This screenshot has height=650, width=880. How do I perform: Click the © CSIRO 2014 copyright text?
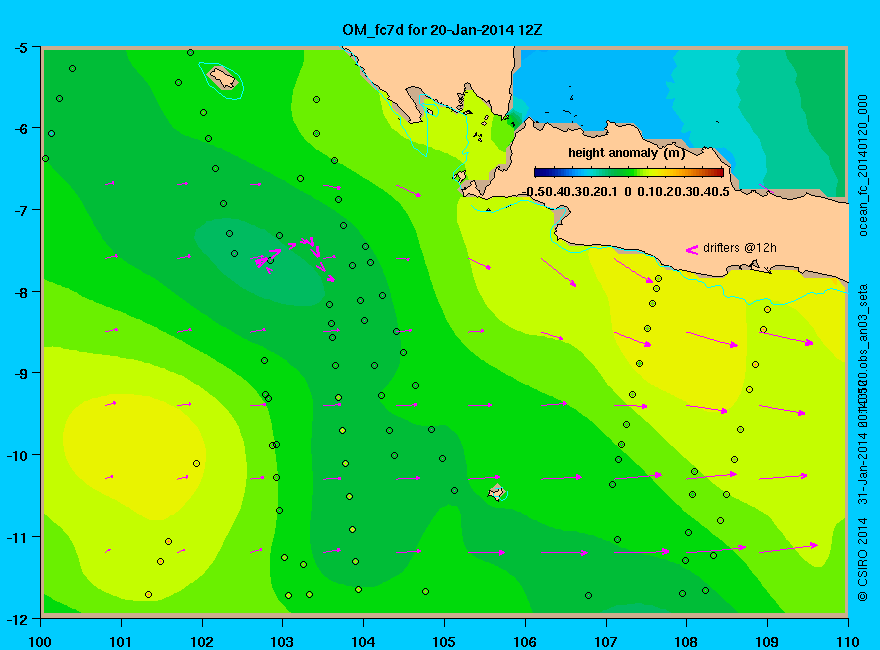[863, 560]
